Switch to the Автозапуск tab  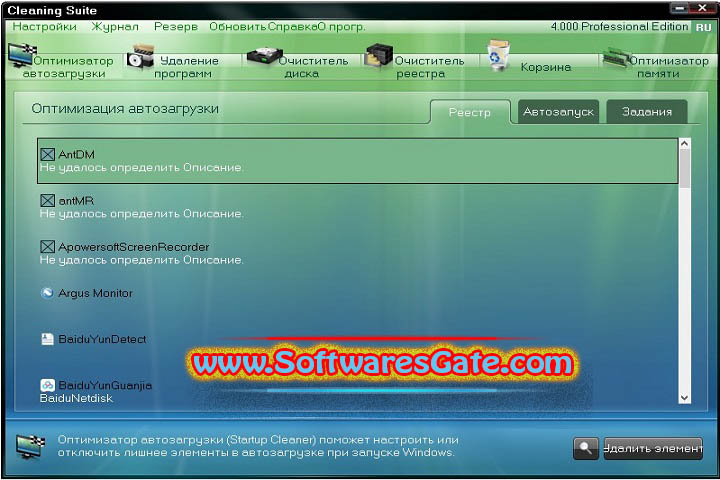[x=558, y=112]
